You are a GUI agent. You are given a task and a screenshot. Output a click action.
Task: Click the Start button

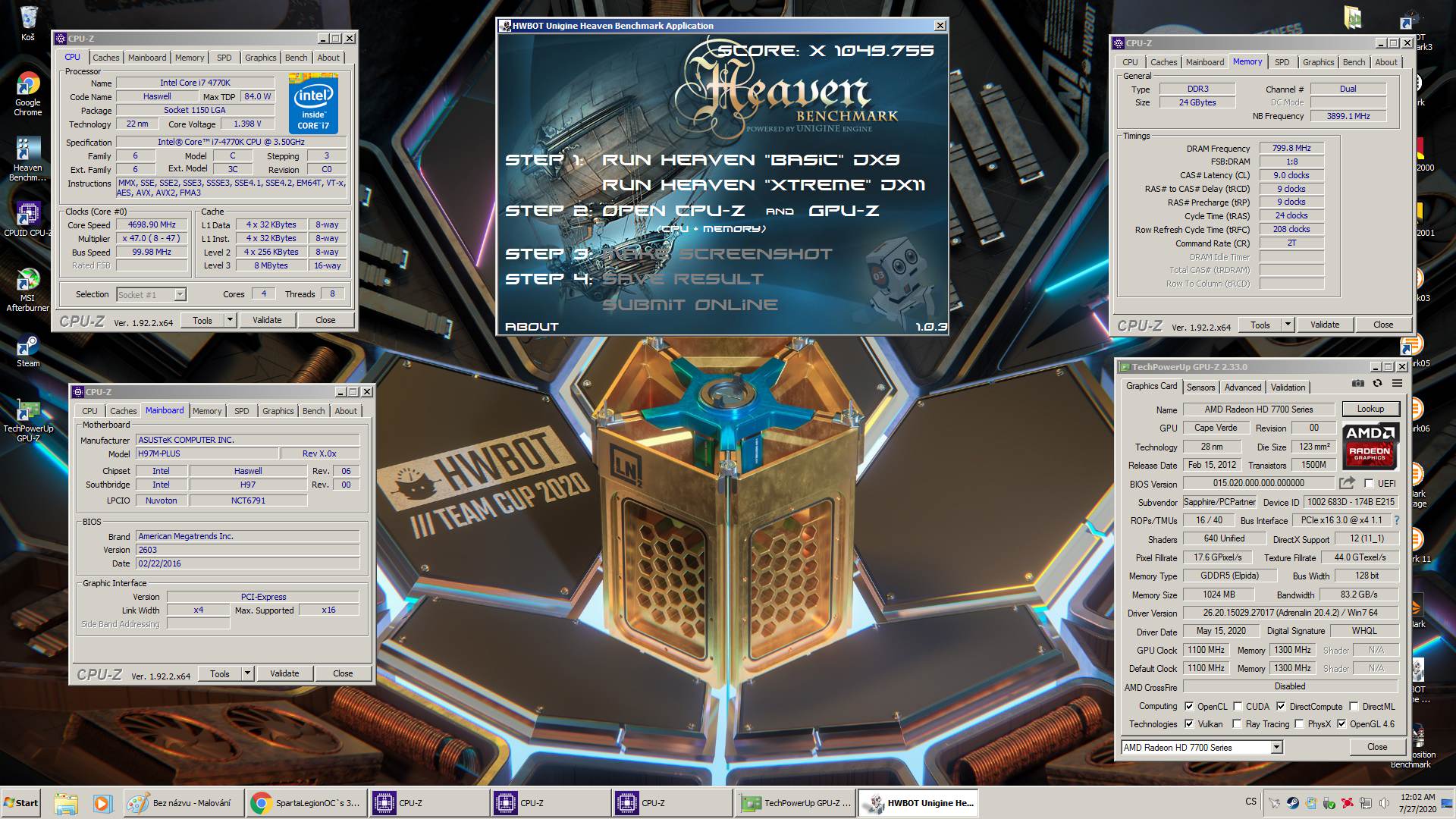tap(20, 803)
